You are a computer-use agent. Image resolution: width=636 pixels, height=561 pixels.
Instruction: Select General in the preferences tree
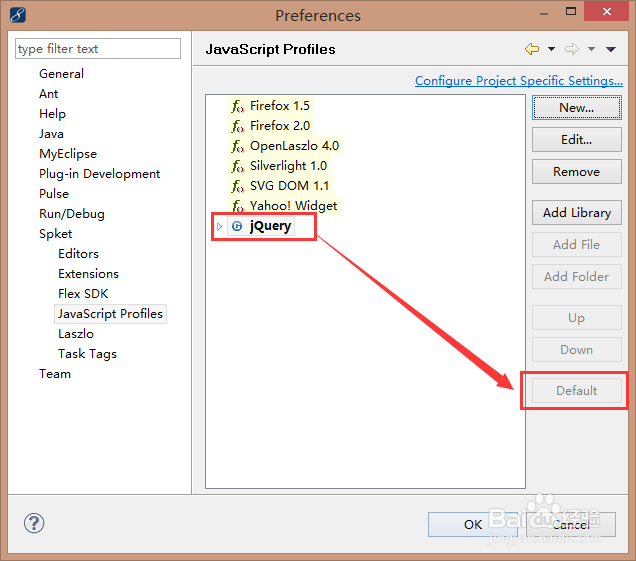pos(61,74)
